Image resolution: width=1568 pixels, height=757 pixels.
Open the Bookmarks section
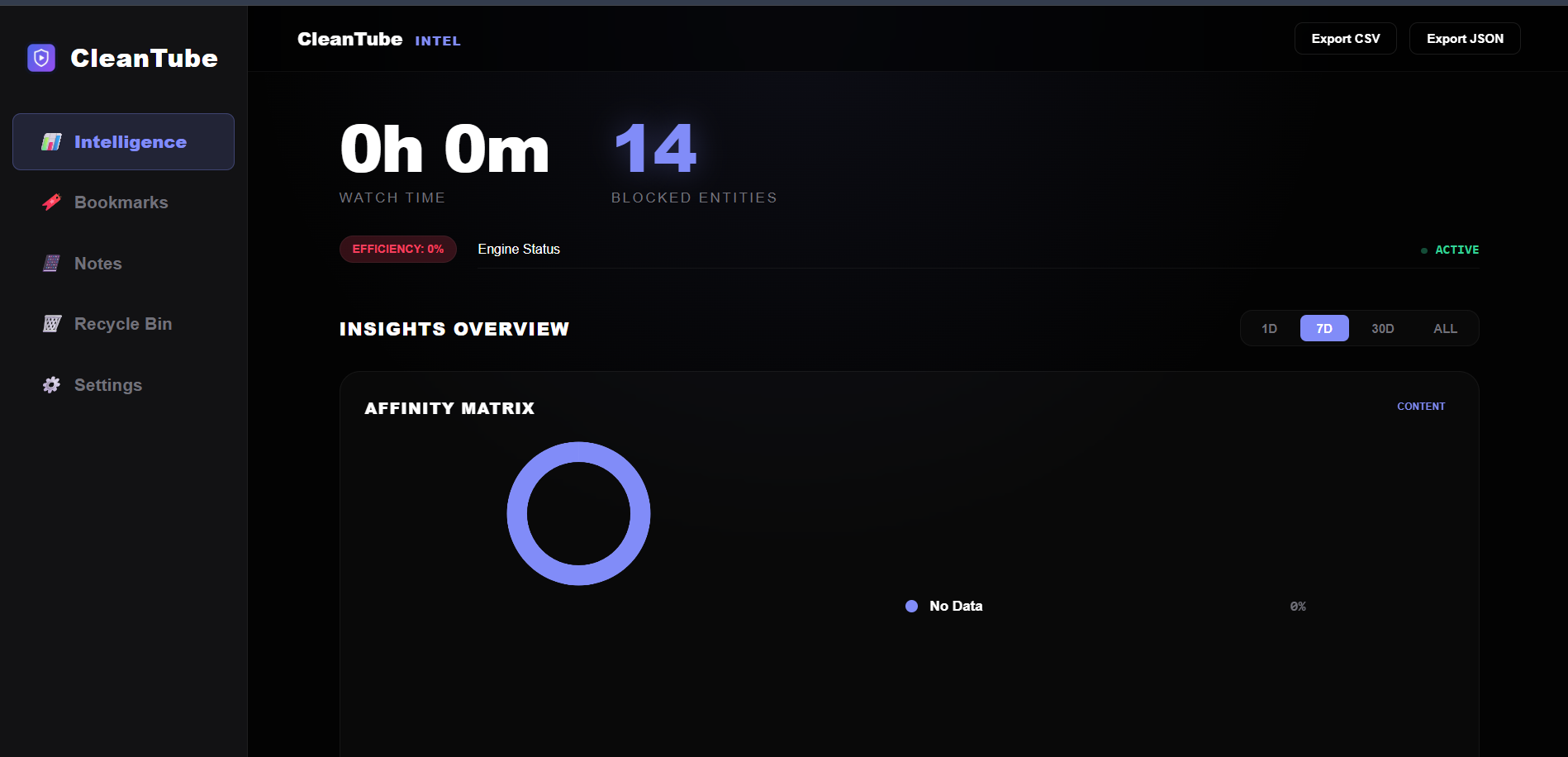pyautogui.click(x=123, y=202)
